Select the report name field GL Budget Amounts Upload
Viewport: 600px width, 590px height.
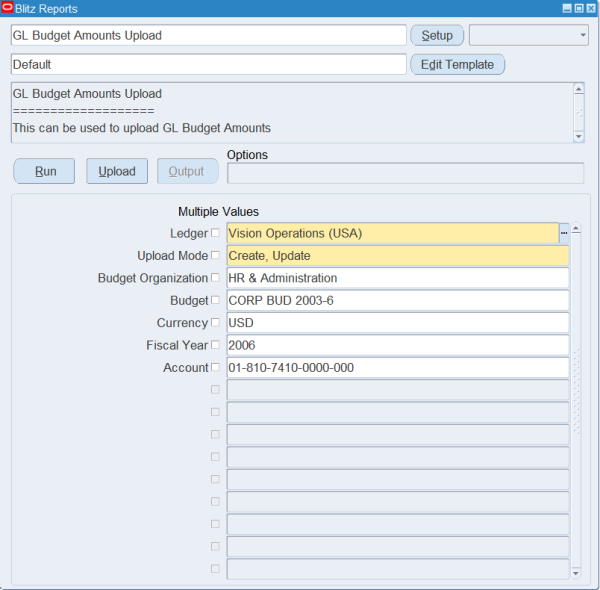(209, 35)
